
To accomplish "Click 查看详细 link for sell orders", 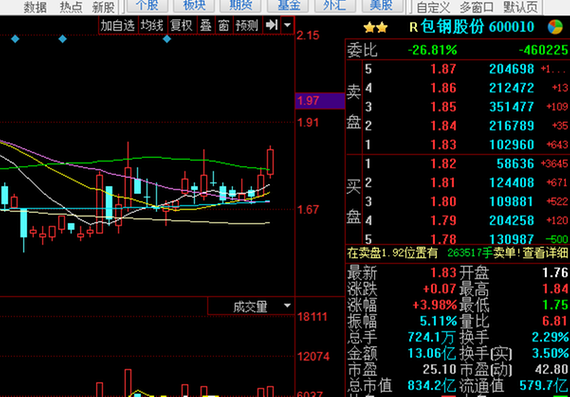I will pos(545,253).
